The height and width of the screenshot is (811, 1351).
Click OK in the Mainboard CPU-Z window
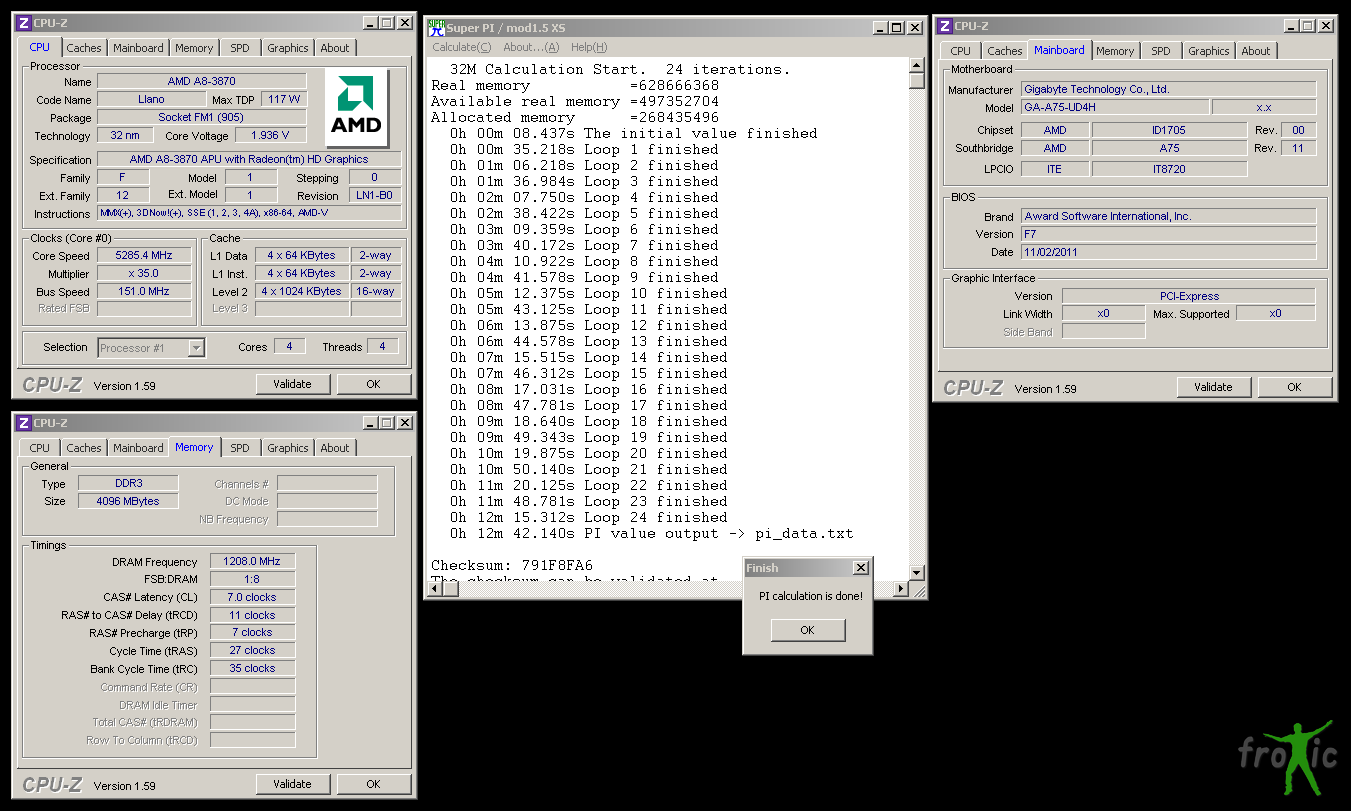pos(1294,387)
